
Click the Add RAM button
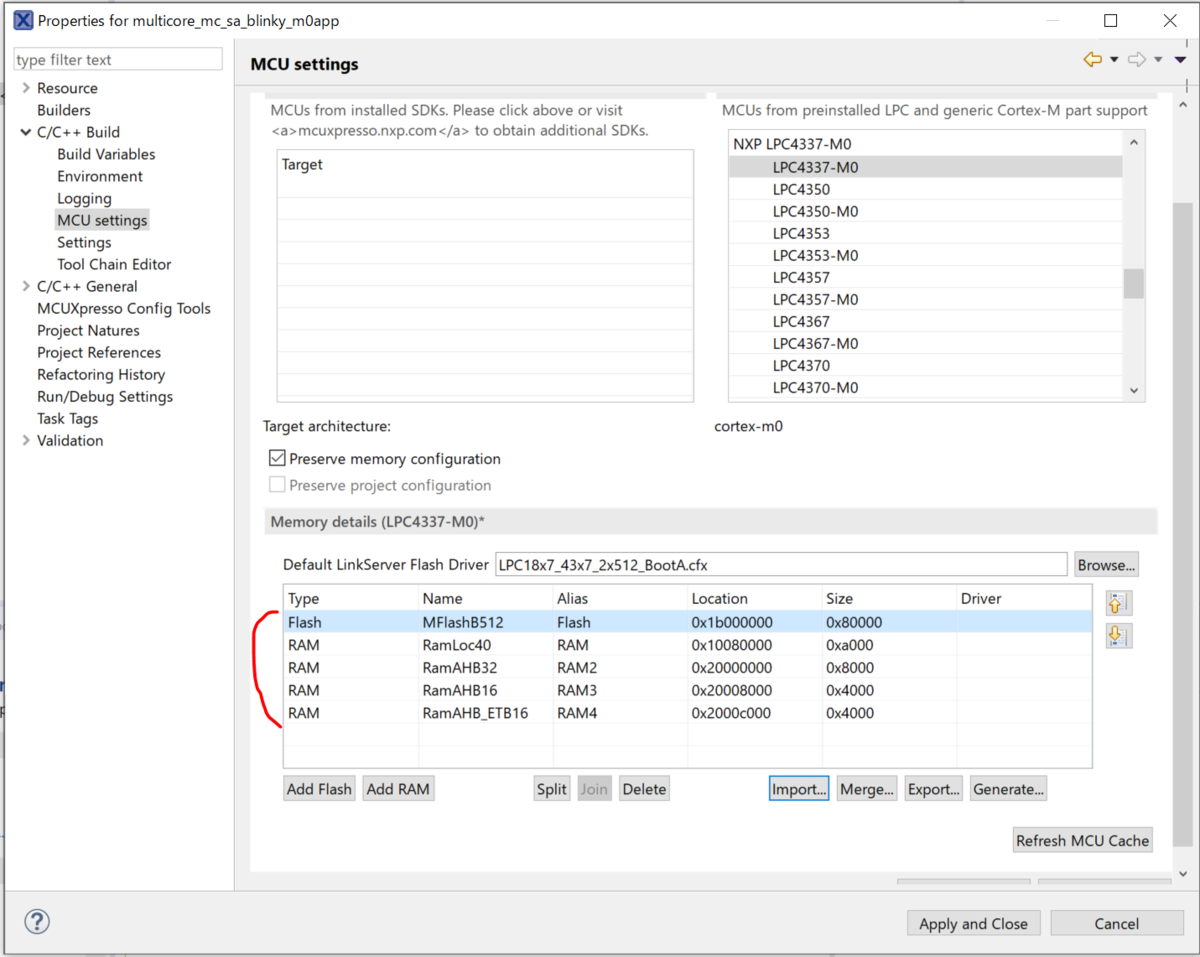tap(398, 789)
